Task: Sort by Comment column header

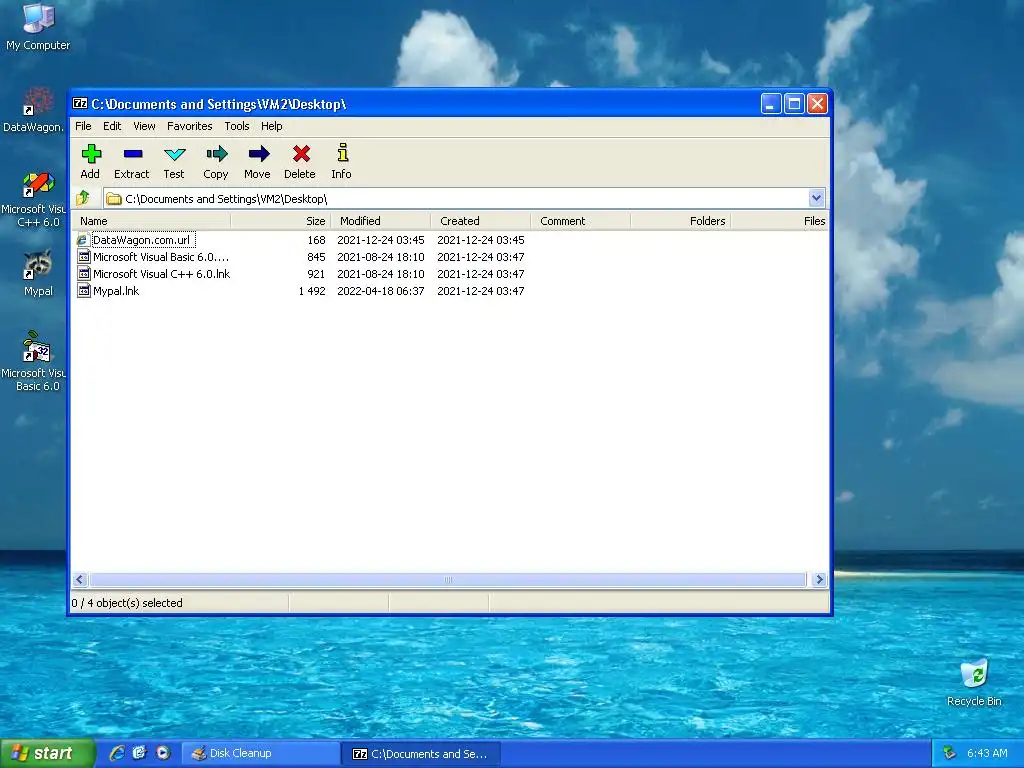Action: [581, 221]
